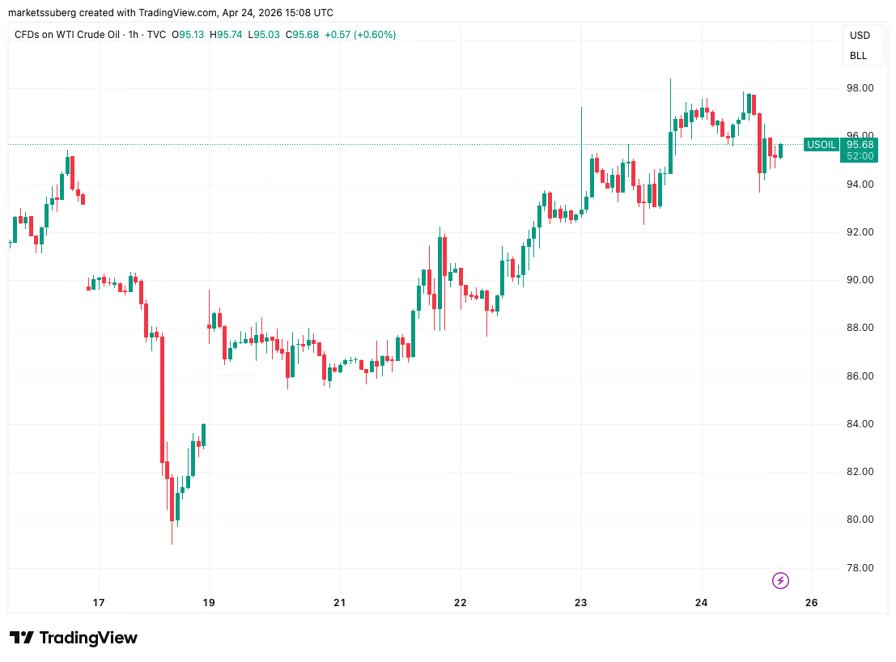Screen dimensions: 896x662
Task: Click the 52:00 countdown timer label
Action: coord(860,156)
